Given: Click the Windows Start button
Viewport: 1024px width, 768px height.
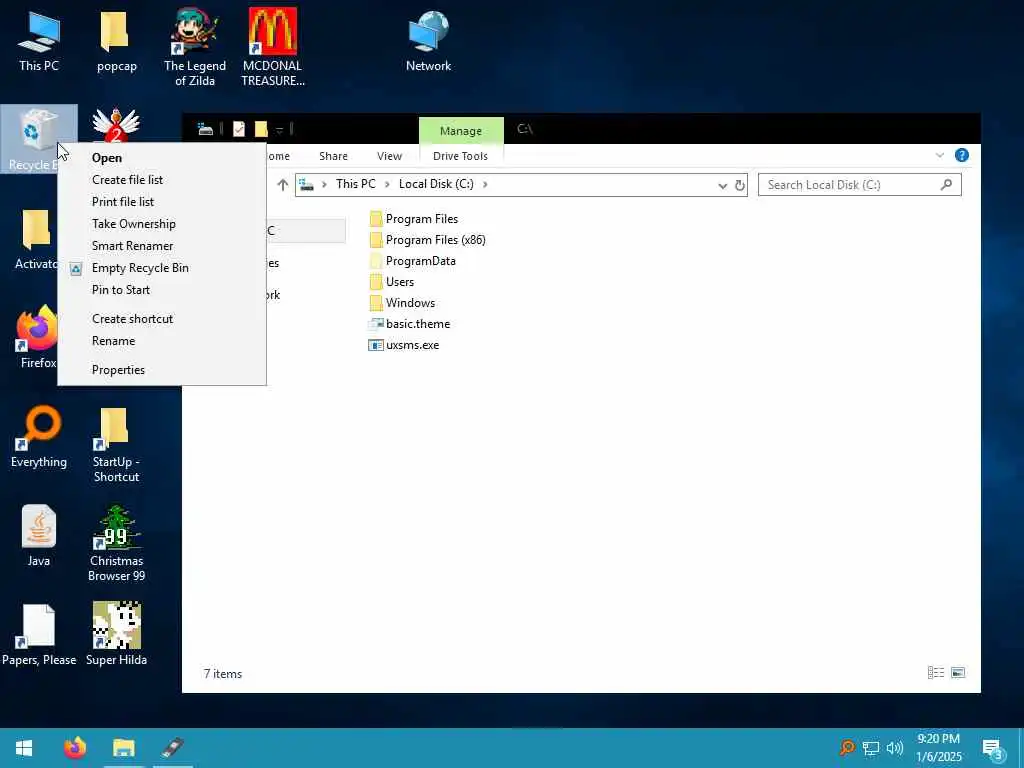Looking at the screenshot, I should (x=24, y=748).
